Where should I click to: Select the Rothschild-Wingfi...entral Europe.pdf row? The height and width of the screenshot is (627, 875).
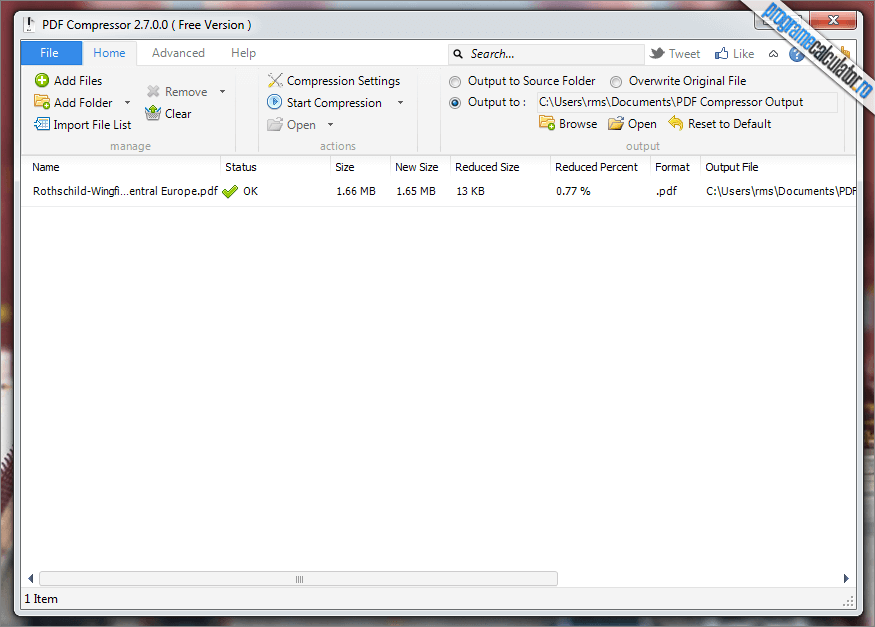click(x=438, y=191)
